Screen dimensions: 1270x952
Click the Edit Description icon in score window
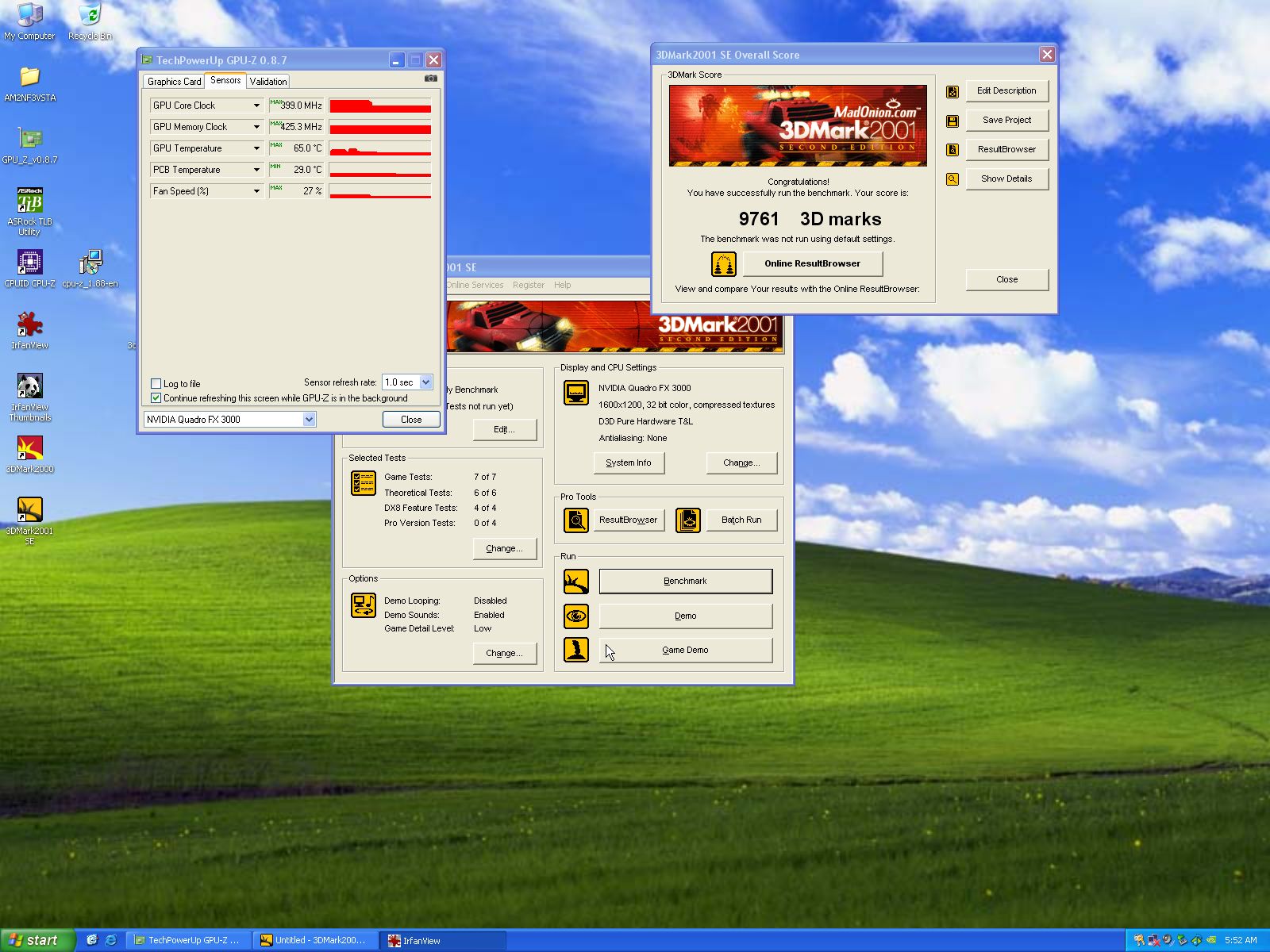pos(952,91)
